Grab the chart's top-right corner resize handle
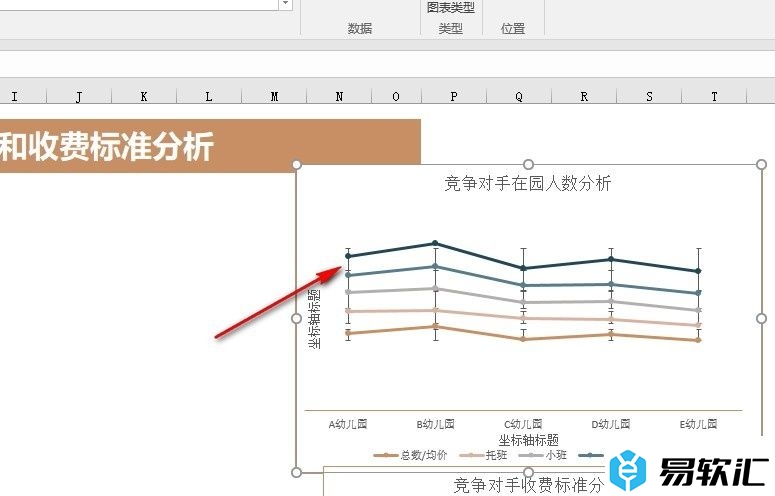The image size is (775, 496). tap(761, 164)
